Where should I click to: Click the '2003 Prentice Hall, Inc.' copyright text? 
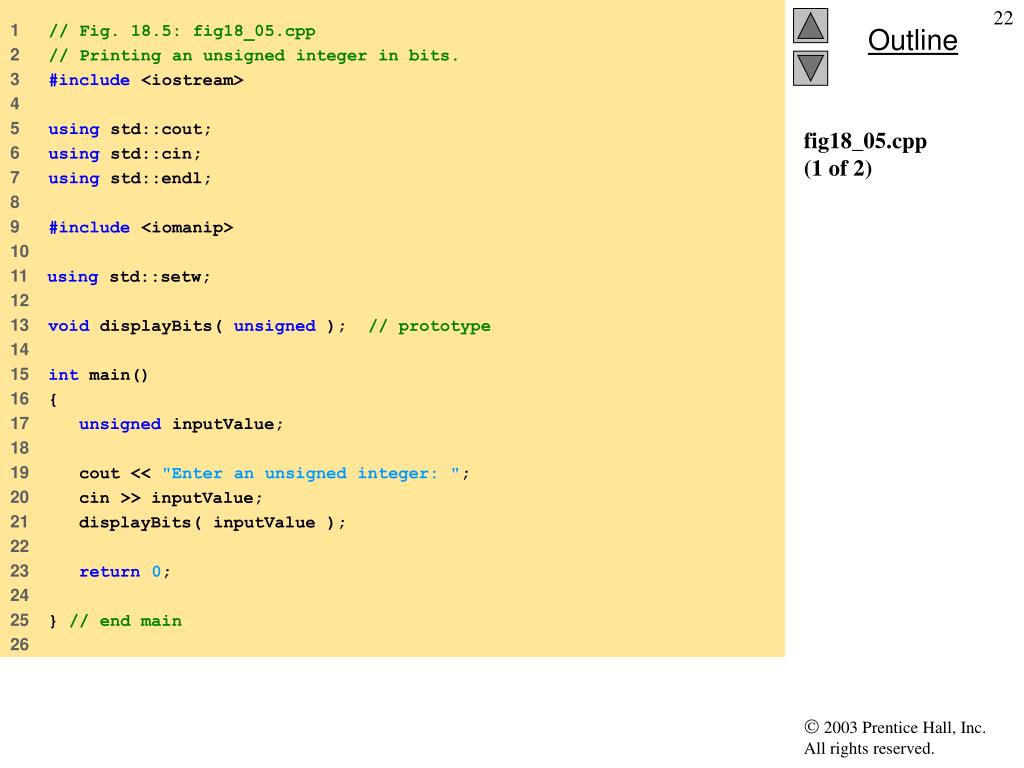click(x=895, y=728)
